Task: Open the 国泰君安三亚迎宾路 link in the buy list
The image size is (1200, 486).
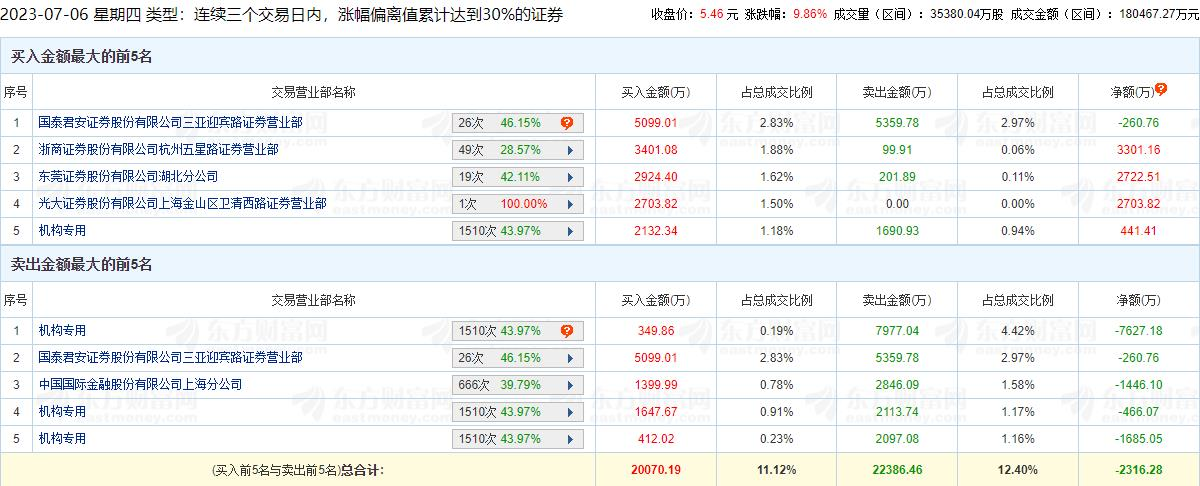Action: point(170,123)
